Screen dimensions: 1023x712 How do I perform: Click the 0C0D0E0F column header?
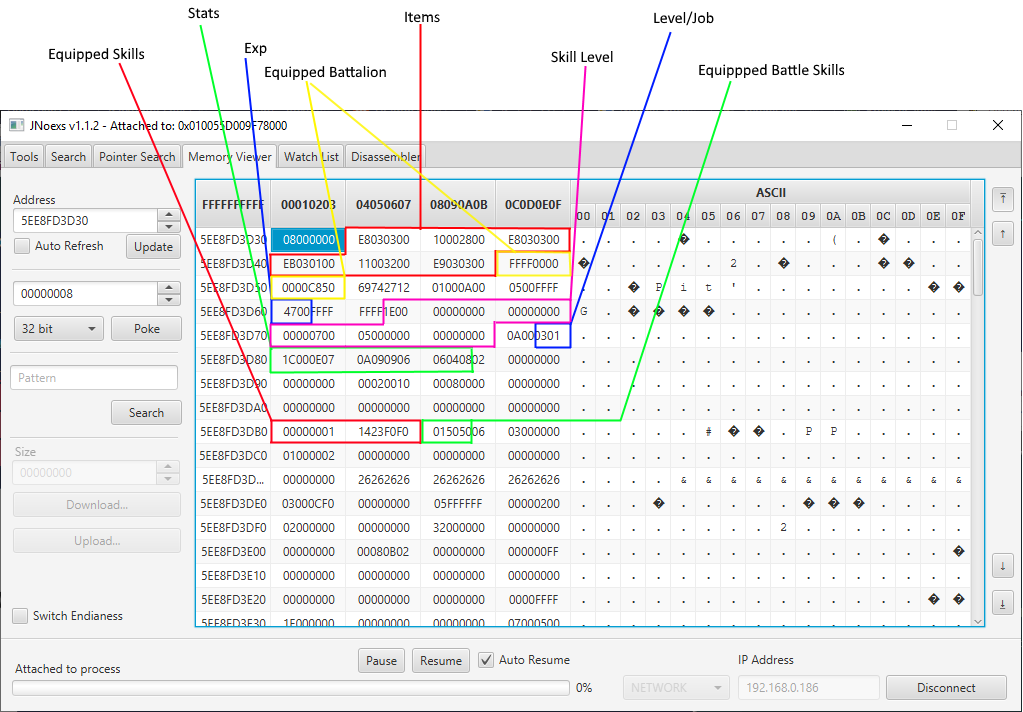(x=533, y=204)
